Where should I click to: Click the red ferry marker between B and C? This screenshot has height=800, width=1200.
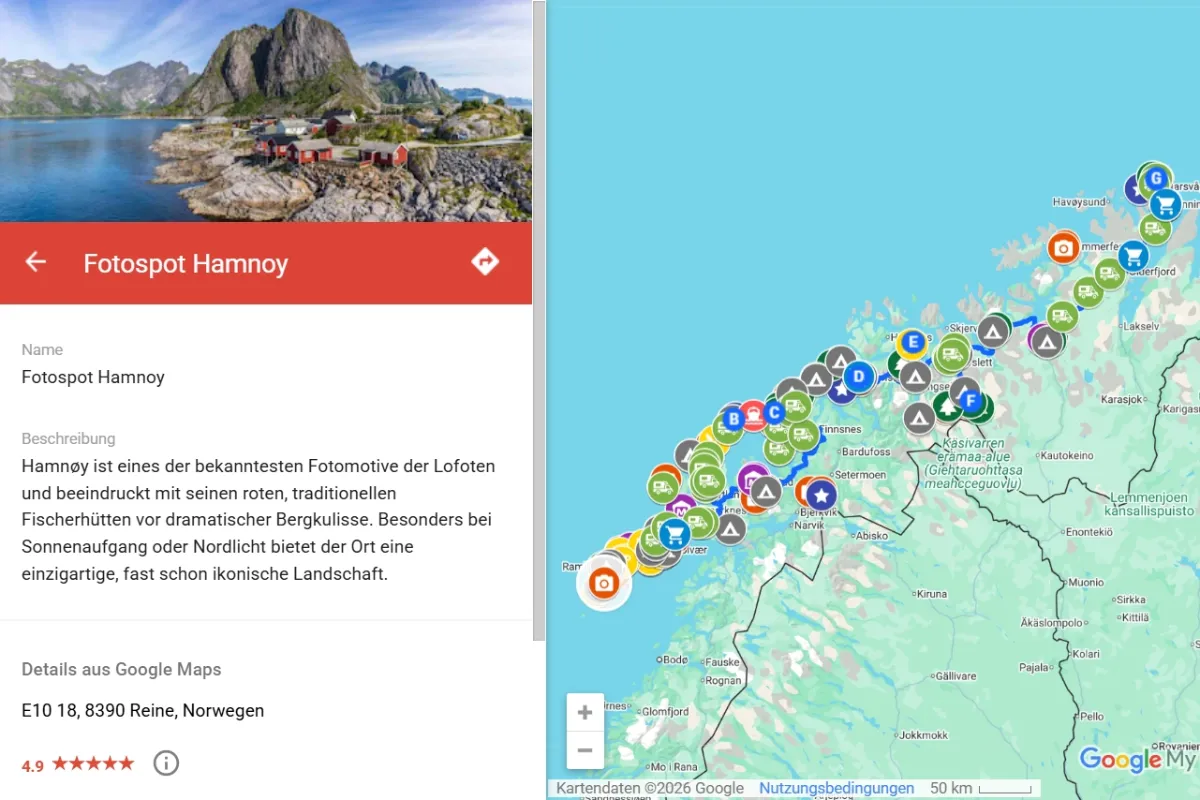(752, 414)
